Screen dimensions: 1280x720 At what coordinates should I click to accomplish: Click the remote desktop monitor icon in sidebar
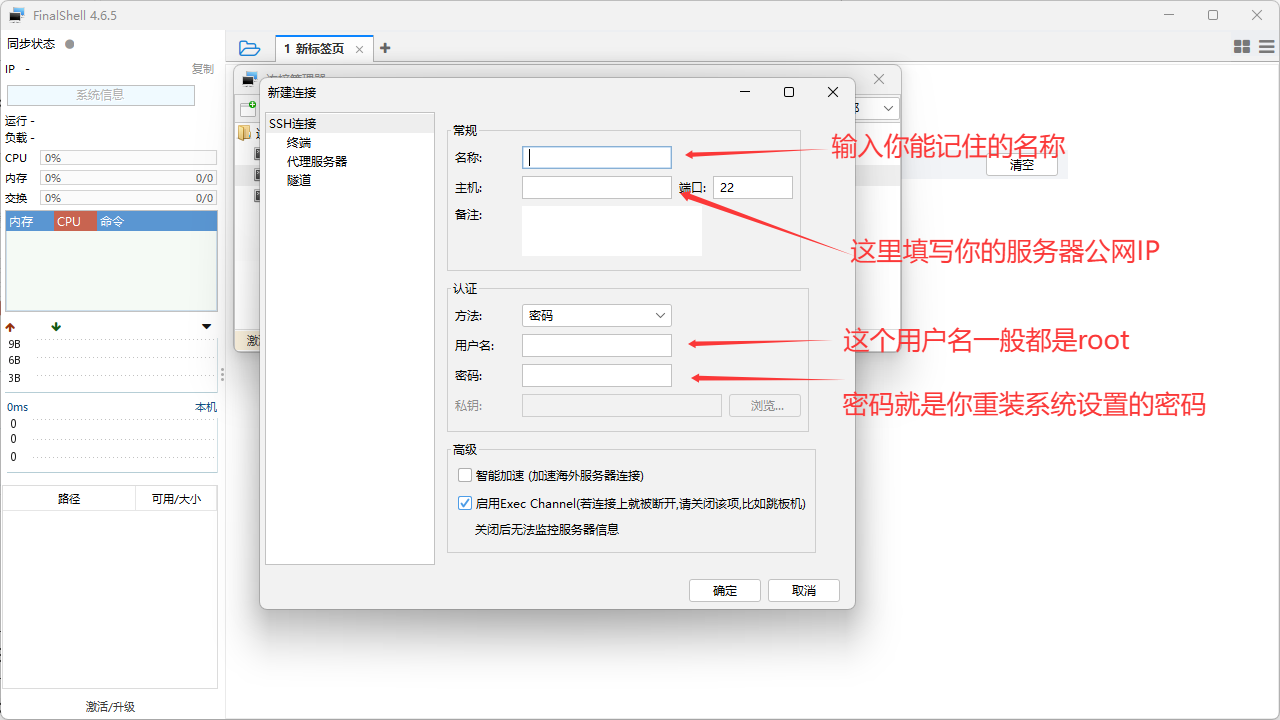(x=249, y=80)
